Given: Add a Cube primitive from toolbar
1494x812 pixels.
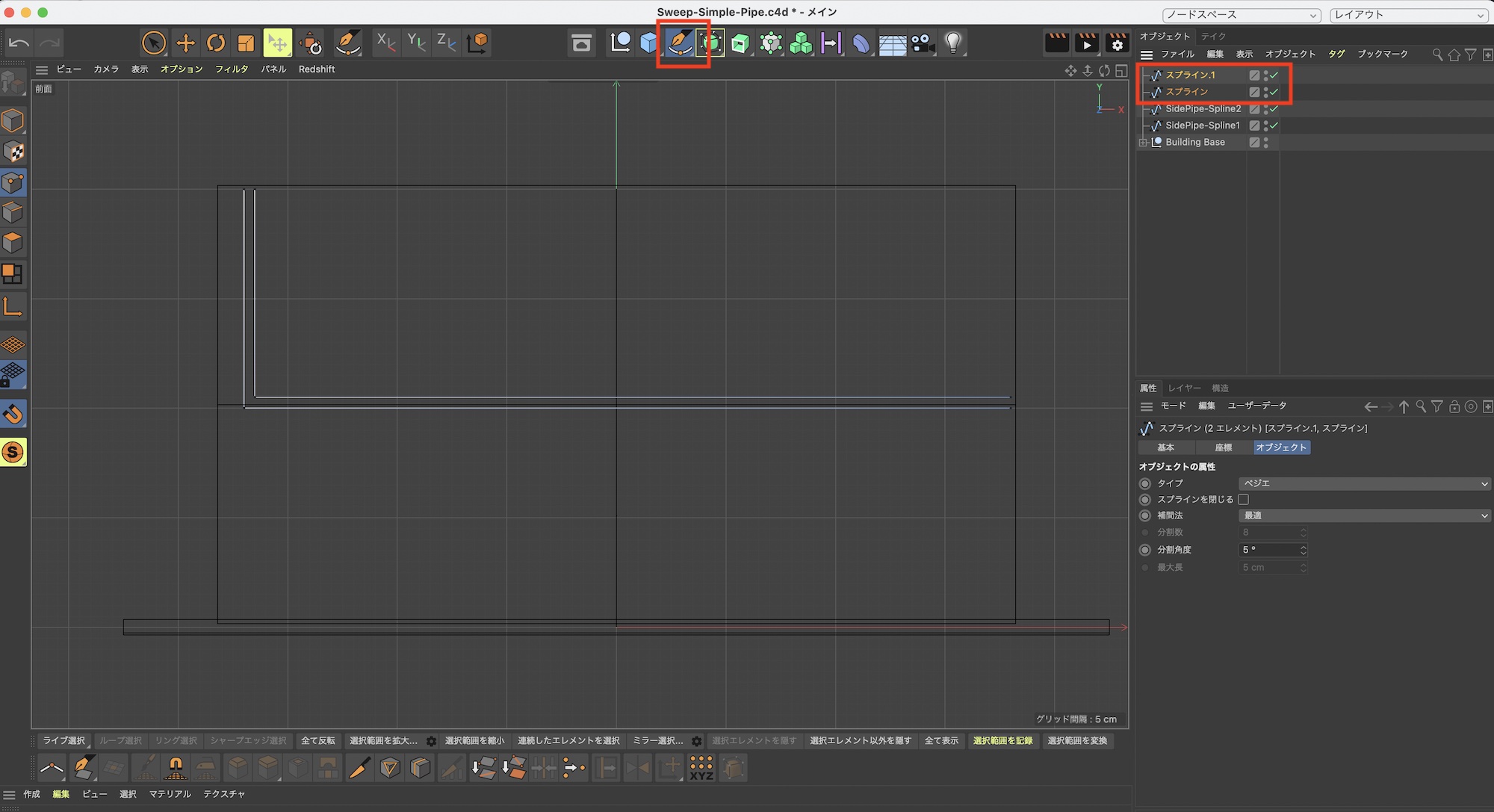Looking at the screenshot, I should click(x=649, y=43).
